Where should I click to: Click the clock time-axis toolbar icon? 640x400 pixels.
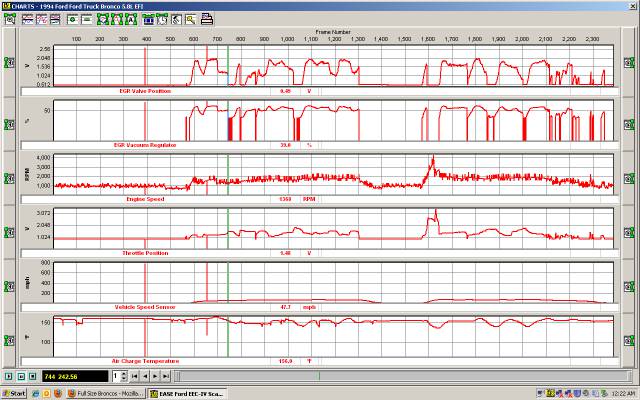click(162, 19)
